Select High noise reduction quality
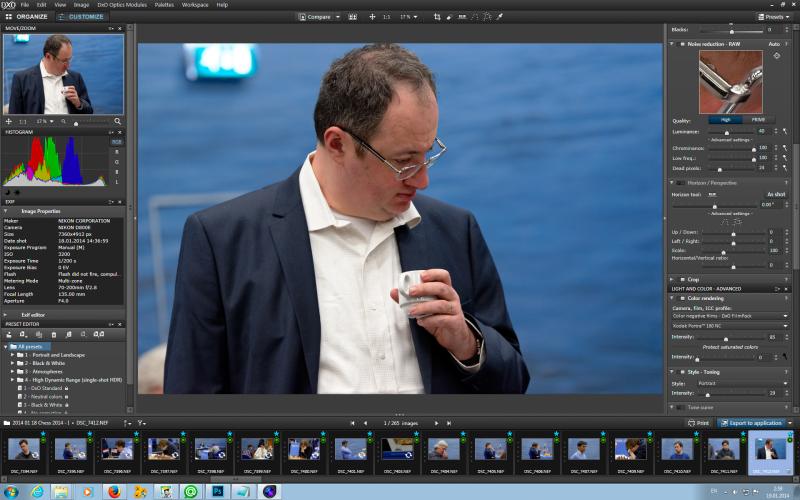The image size is (800, 500). click(725, 120)
